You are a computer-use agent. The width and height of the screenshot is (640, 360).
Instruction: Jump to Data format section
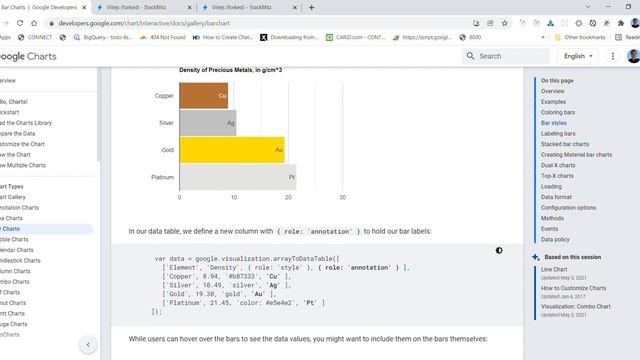coord(556,197)
